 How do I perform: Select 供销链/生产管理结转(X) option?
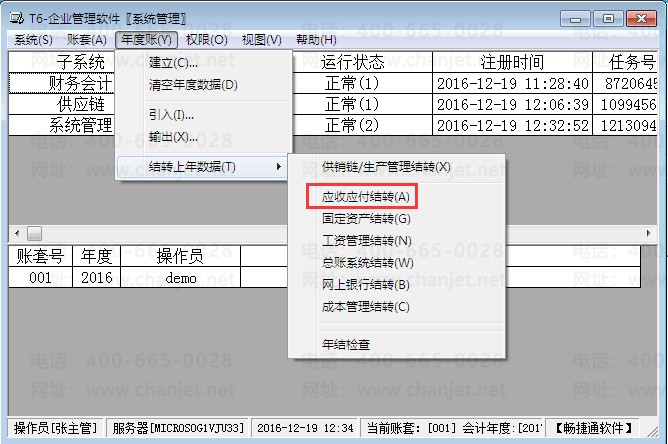pyautogui.click(x=385, y=167)
